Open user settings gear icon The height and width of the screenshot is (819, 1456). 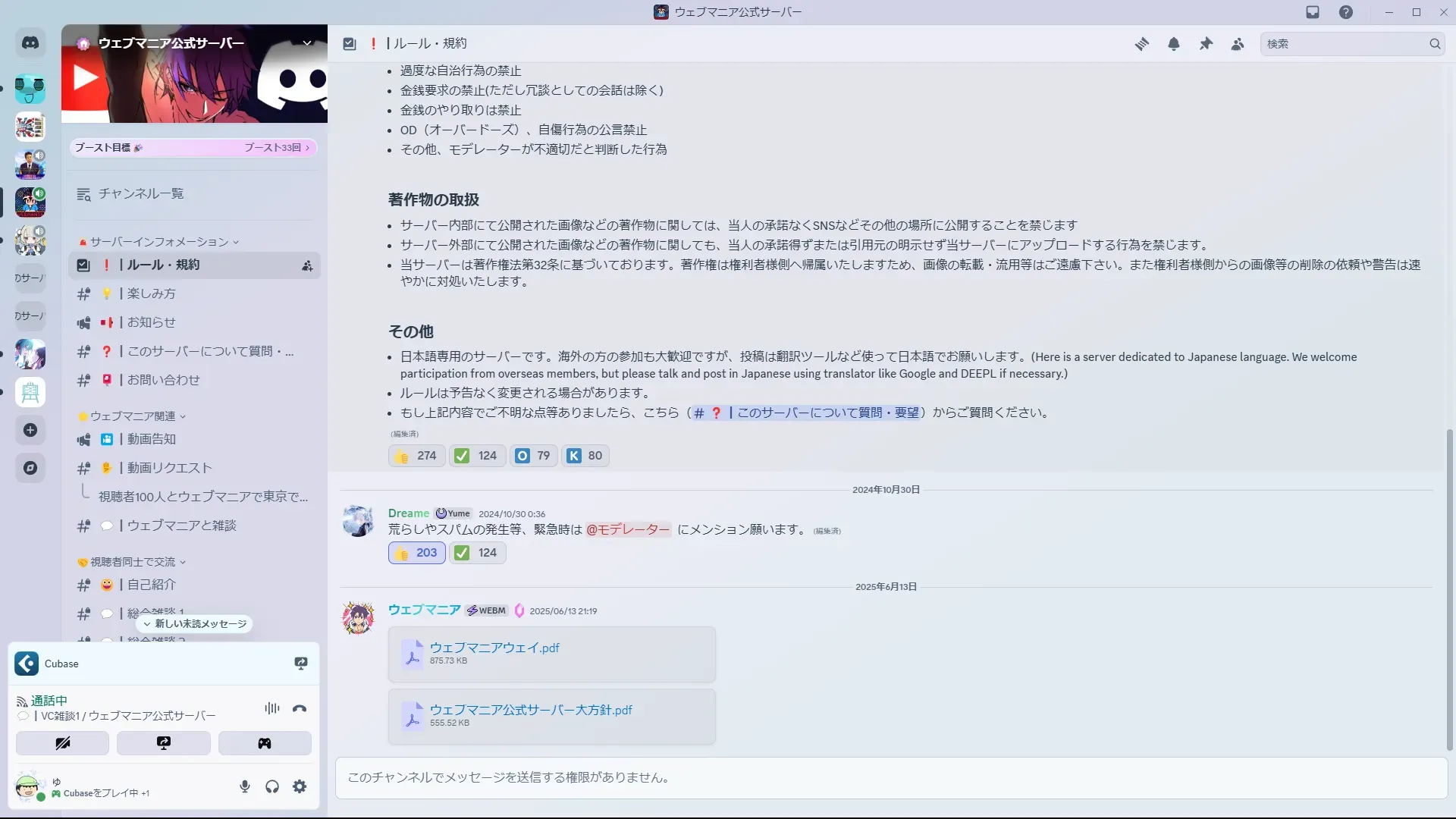point(300,786)
